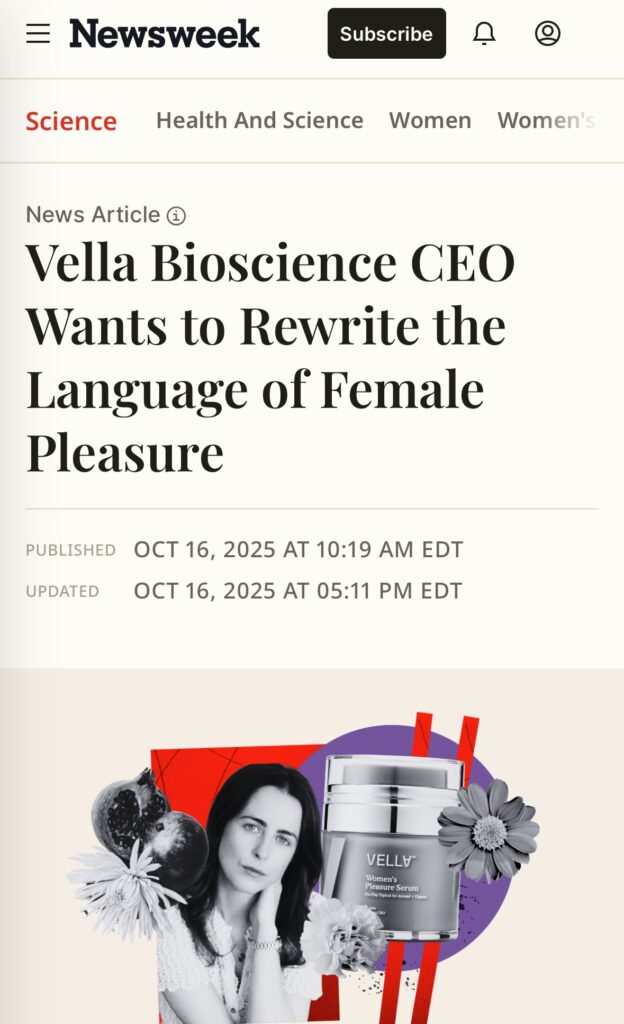Go to Health And Science topic
The height and width of the screenshot is (1024, 624).
(x=259, y=121)
